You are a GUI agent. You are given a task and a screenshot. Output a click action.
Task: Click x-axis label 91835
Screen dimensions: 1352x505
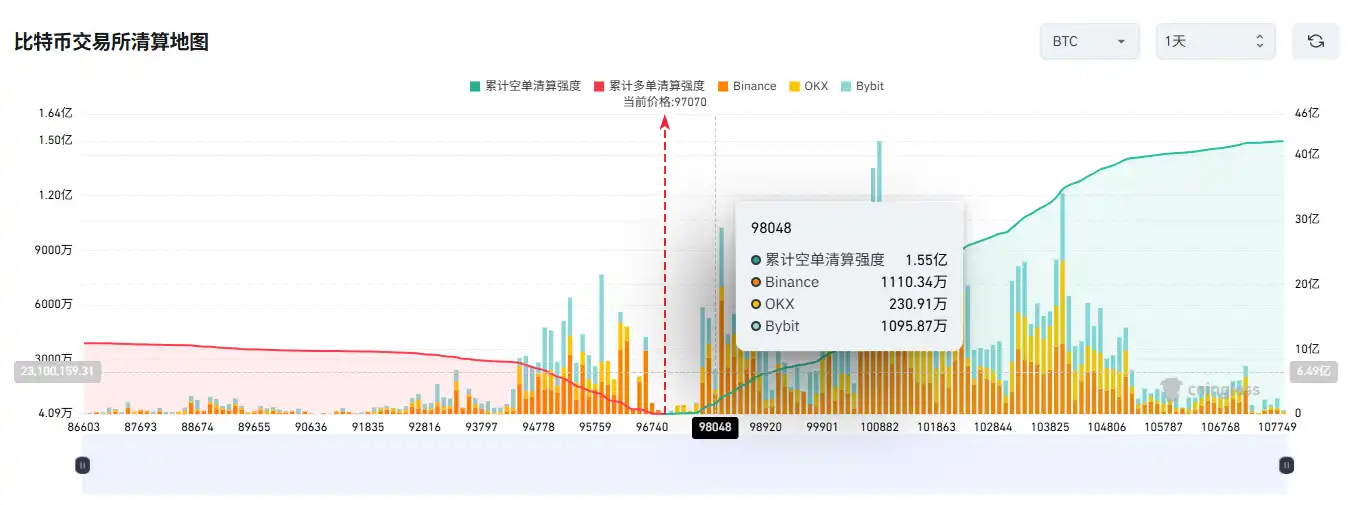pos(368,427)
